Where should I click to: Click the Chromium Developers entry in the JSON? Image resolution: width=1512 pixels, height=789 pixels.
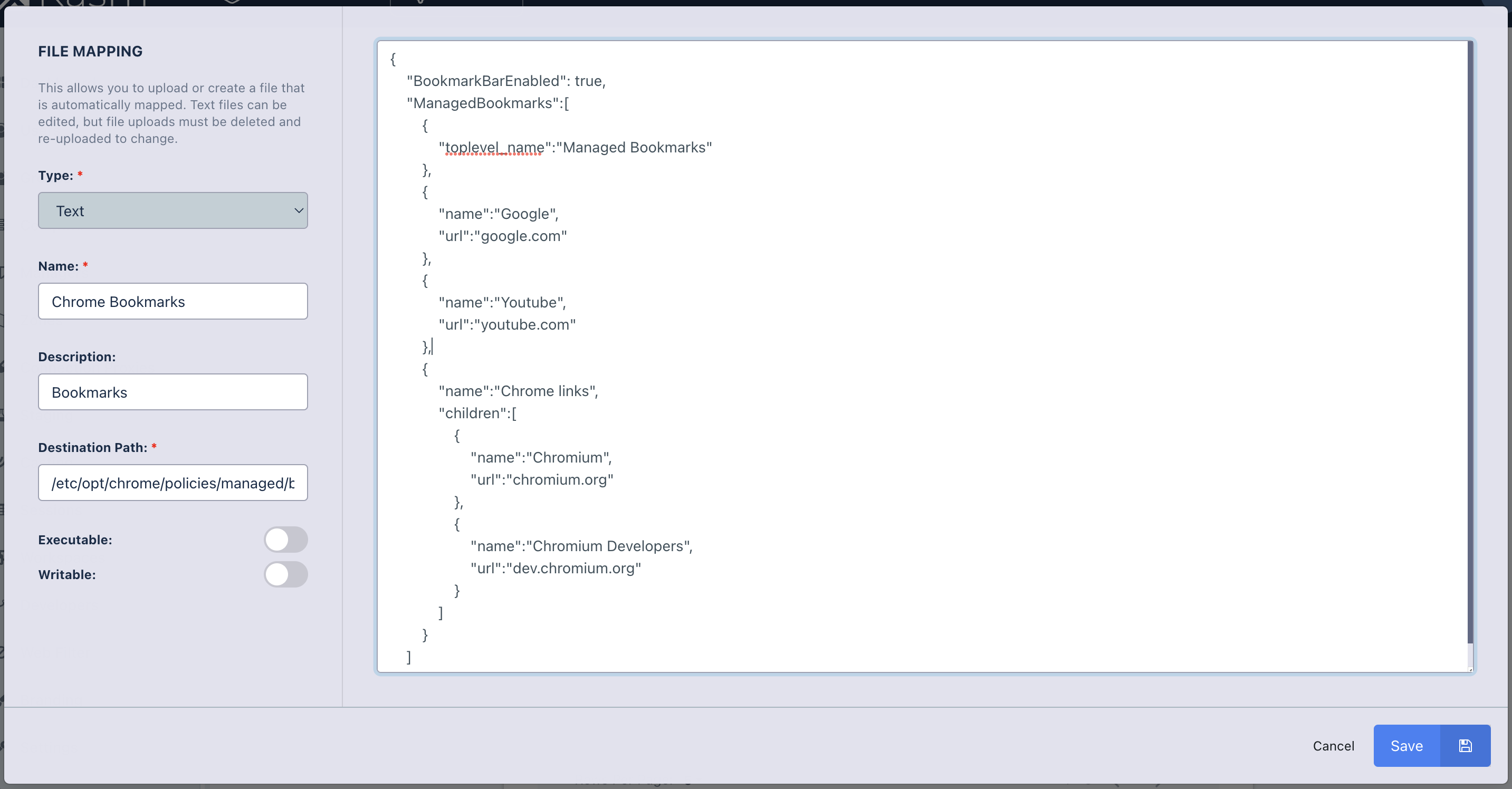610,545
